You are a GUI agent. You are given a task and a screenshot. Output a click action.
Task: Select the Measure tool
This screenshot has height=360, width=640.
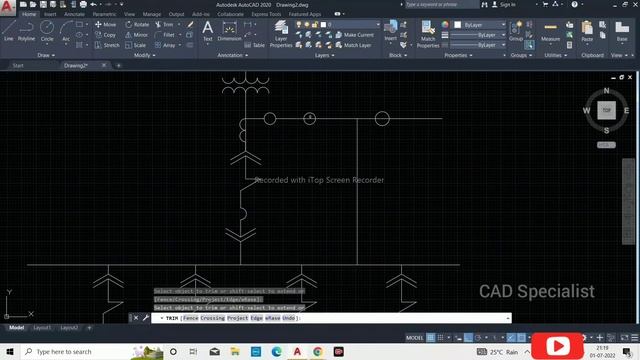550,32
